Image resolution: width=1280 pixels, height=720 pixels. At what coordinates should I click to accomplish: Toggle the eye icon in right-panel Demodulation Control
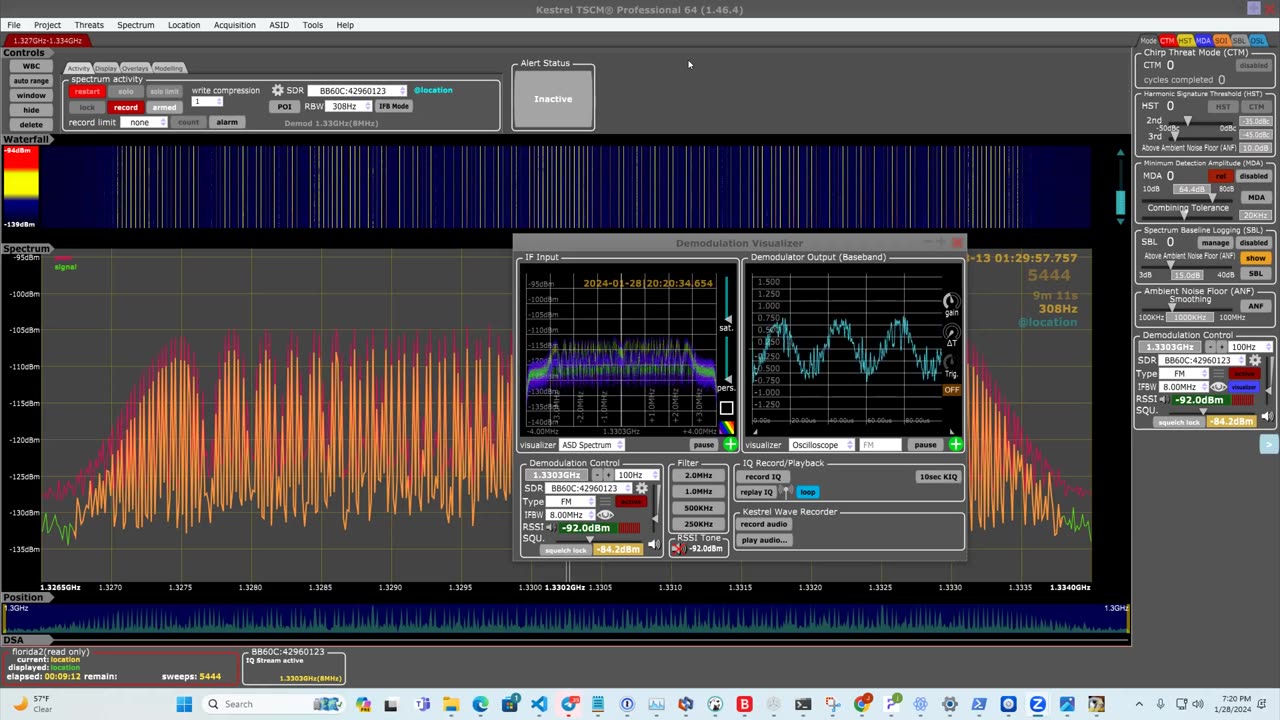coord(1219,387)
